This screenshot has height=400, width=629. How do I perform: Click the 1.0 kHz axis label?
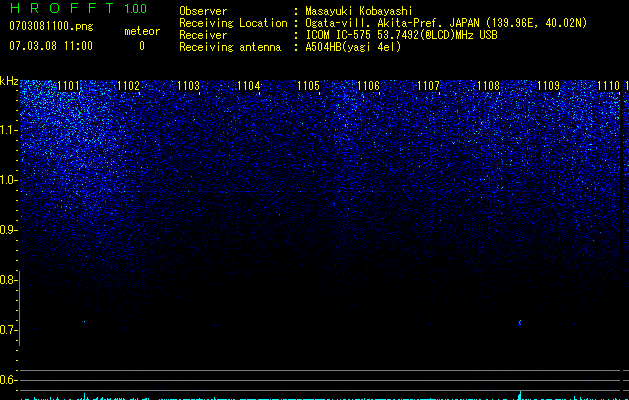8,180
